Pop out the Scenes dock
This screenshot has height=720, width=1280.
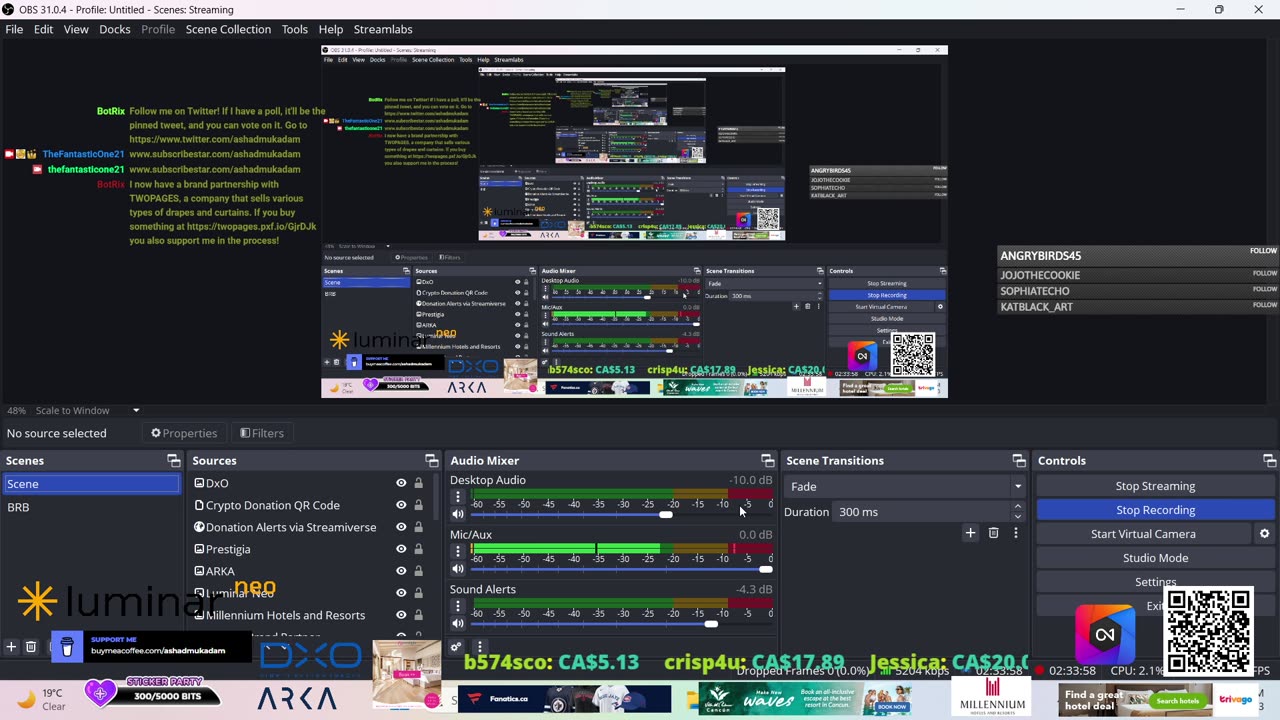tap(173, 461)
